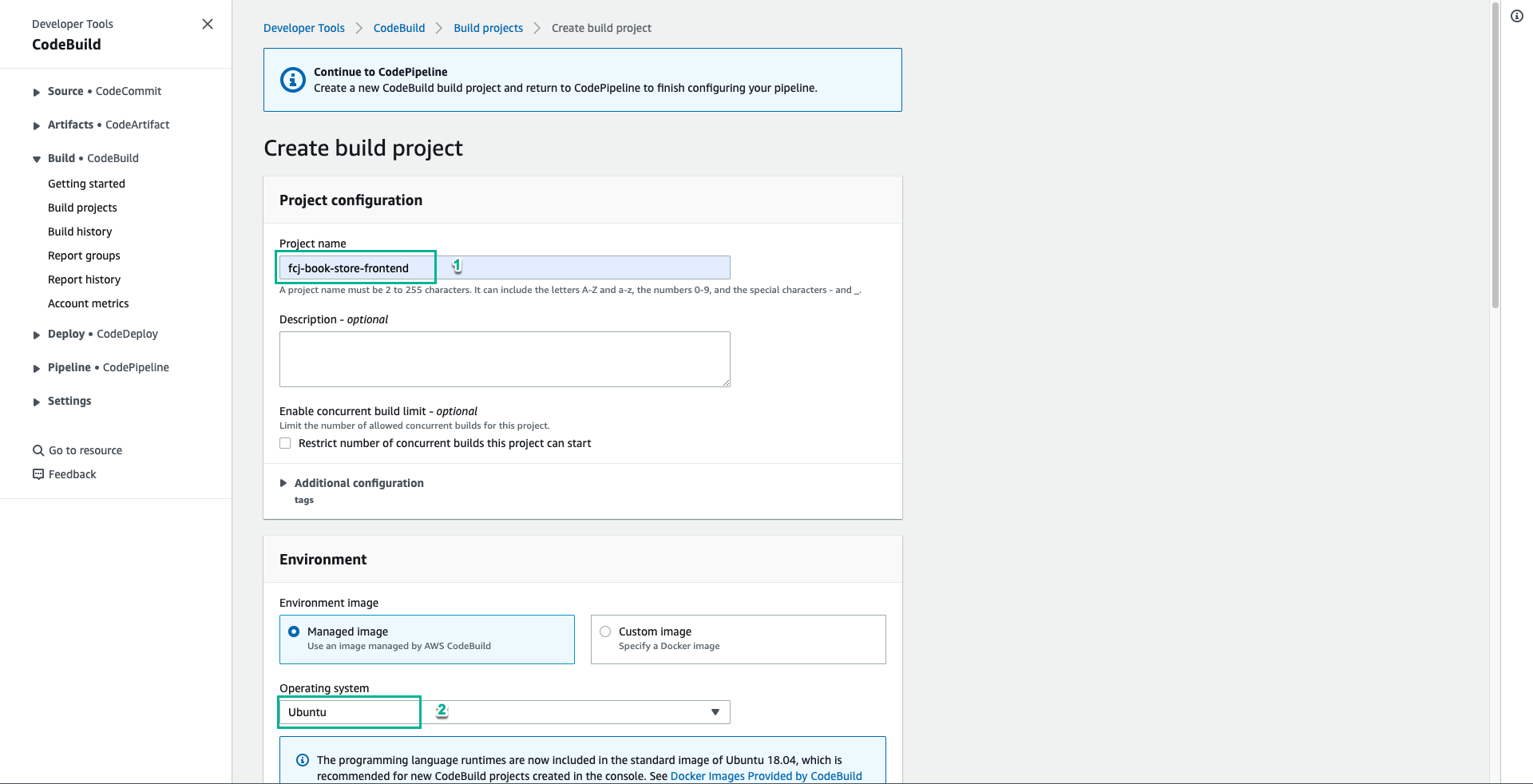Viewport: 1533px width, 784px height.
Task: Click the Go to resource search icon
Action: tap(38, 450)
